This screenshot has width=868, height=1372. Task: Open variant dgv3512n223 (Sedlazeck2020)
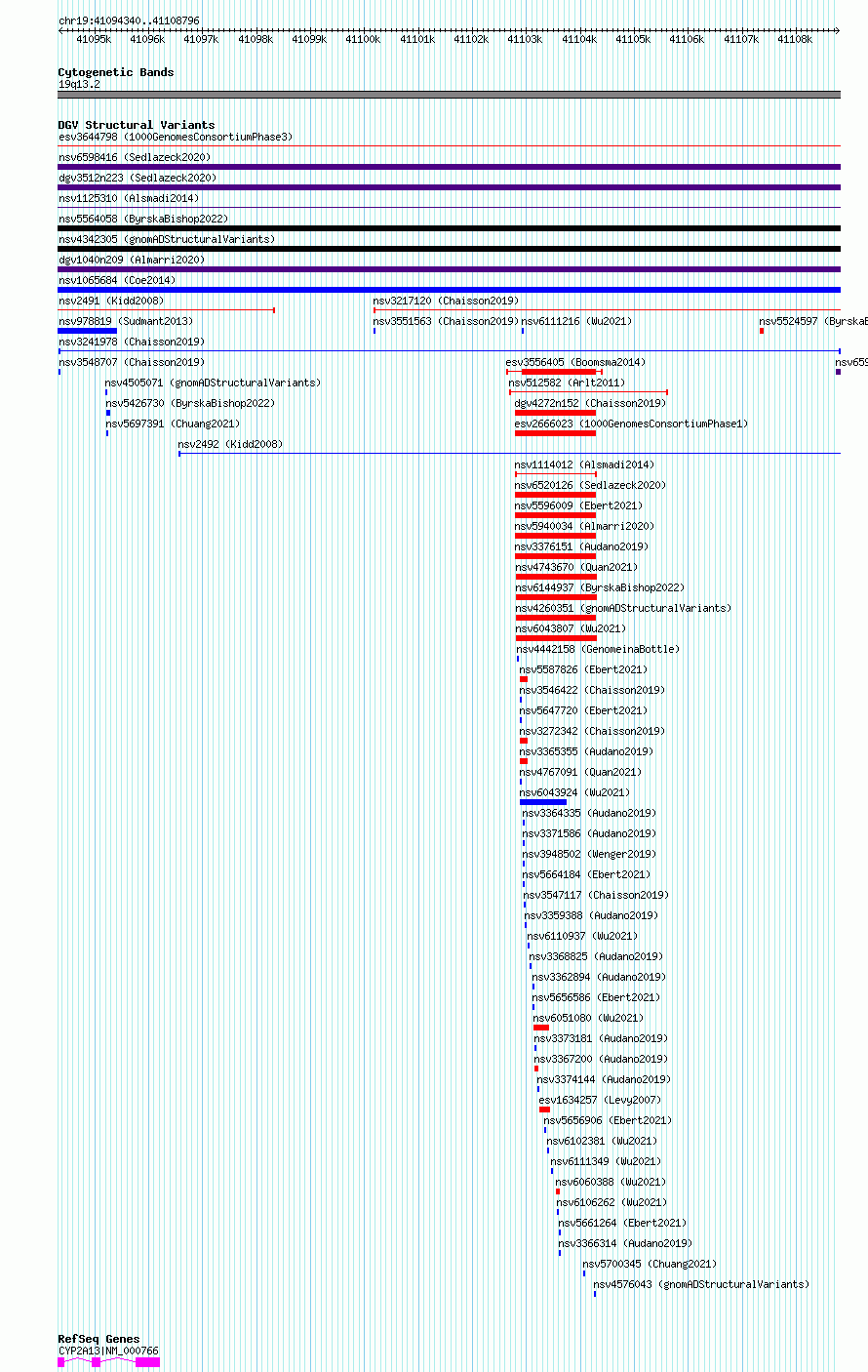(138, 178)
